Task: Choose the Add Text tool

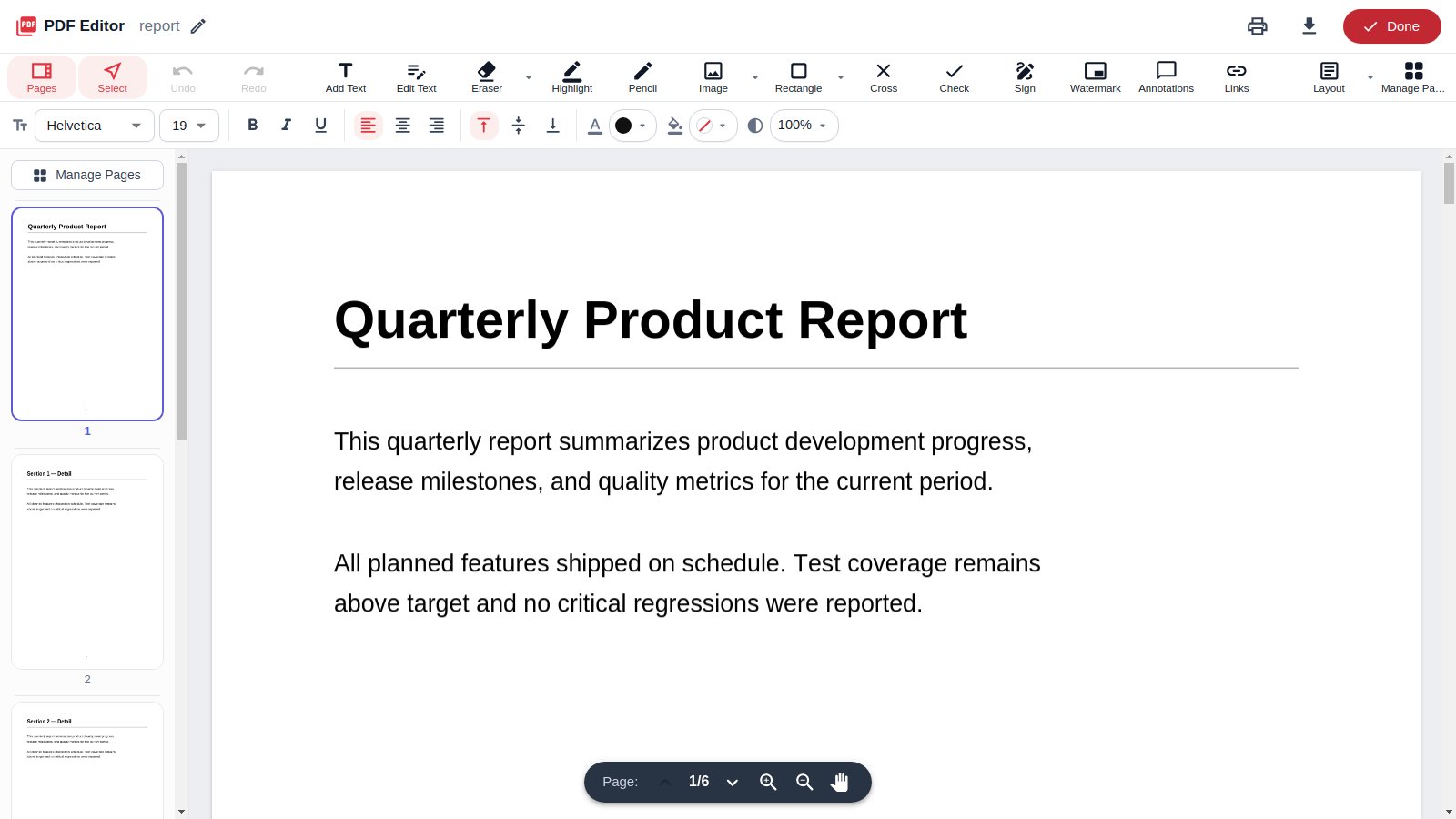Action: click(346, 77)
